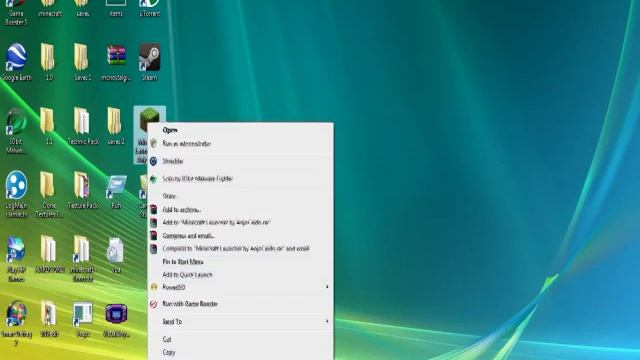Viewport: 640px width, 360px height.
Task: Expand the Send To submenu
Action: (240, 322)
